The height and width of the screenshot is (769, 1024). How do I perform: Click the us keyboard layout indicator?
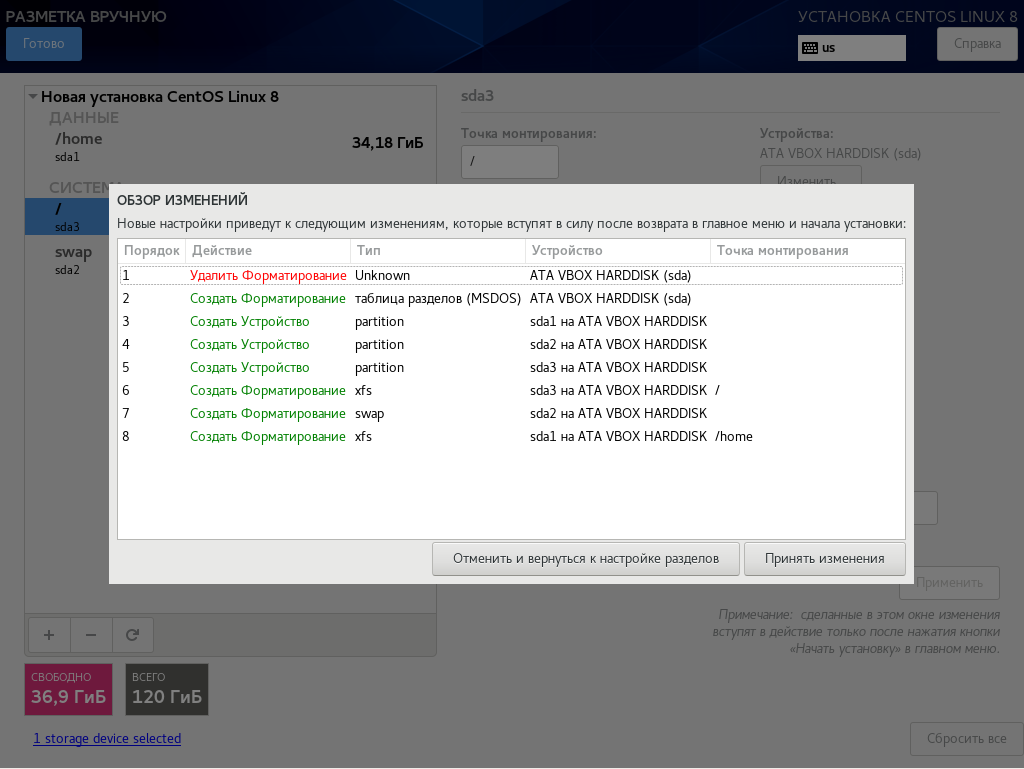click(x=852, y=48)
